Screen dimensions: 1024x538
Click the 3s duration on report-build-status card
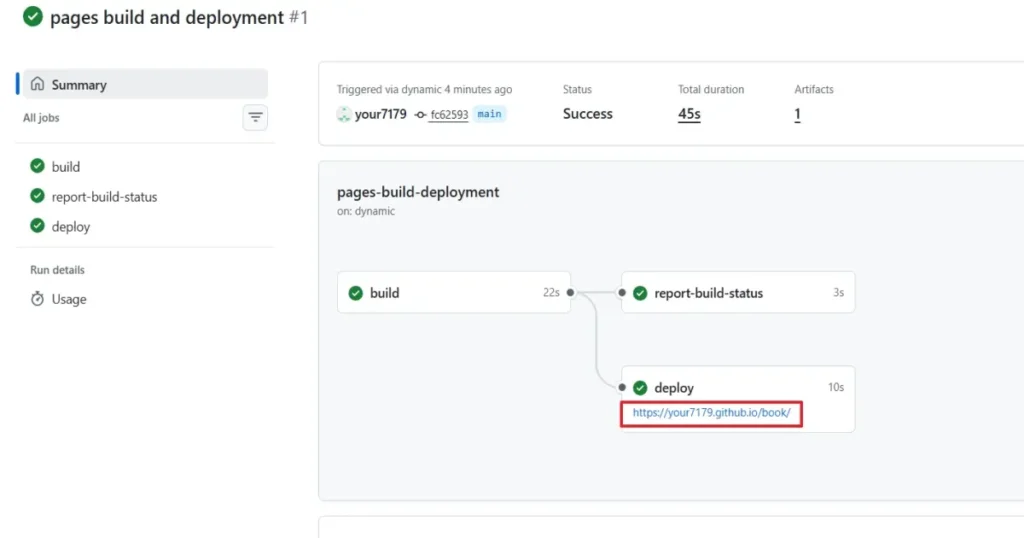(839, 293)
